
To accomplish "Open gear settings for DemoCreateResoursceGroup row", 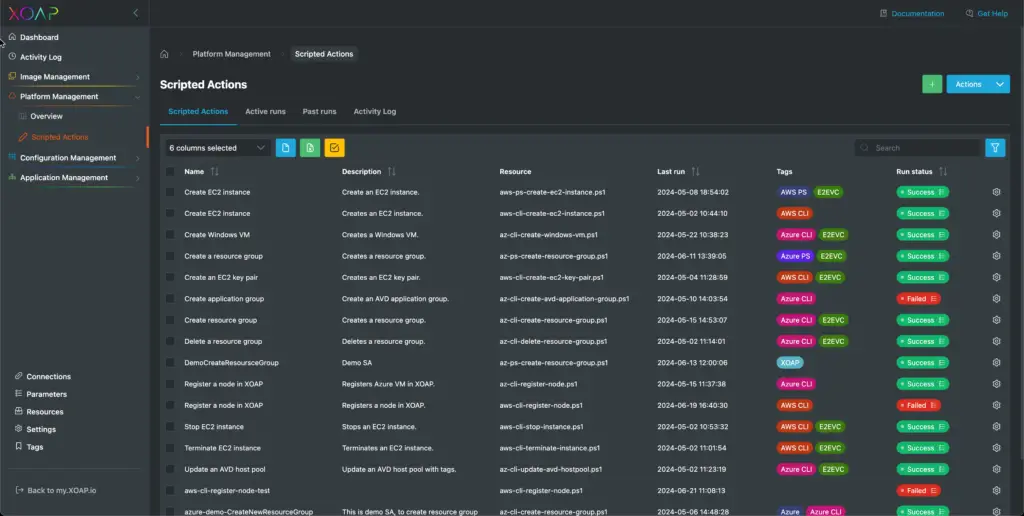I will [996, 363].
